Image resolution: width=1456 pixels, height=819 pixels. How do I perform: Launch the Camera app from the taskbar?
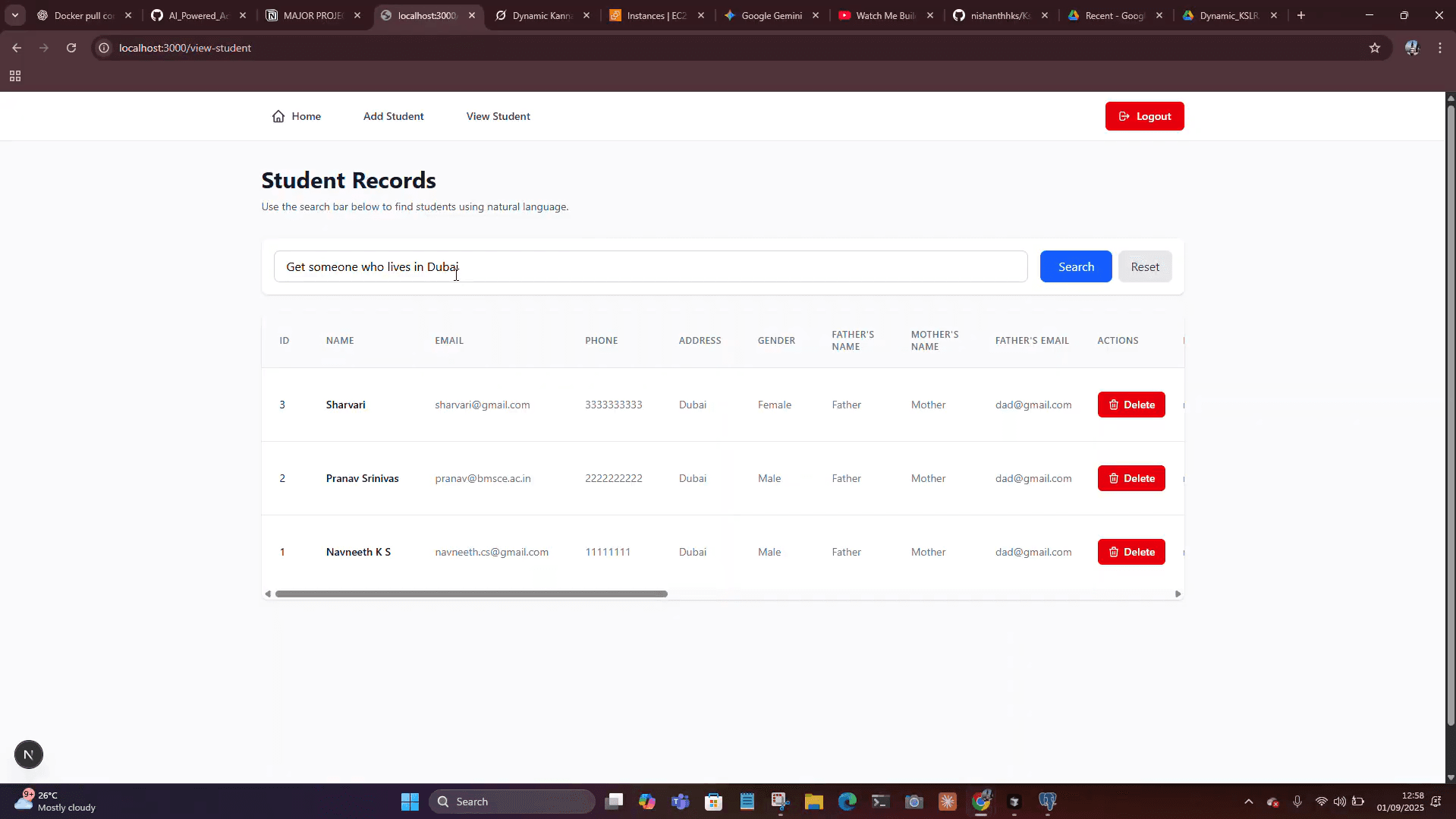914,802
